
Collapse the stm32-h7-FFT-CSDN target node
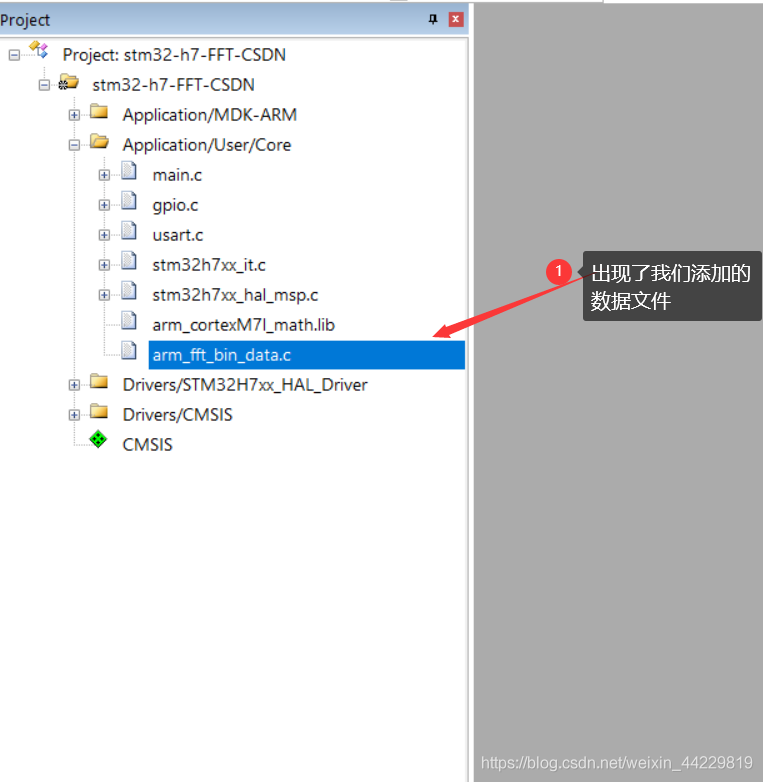click(x=44, y=85)
